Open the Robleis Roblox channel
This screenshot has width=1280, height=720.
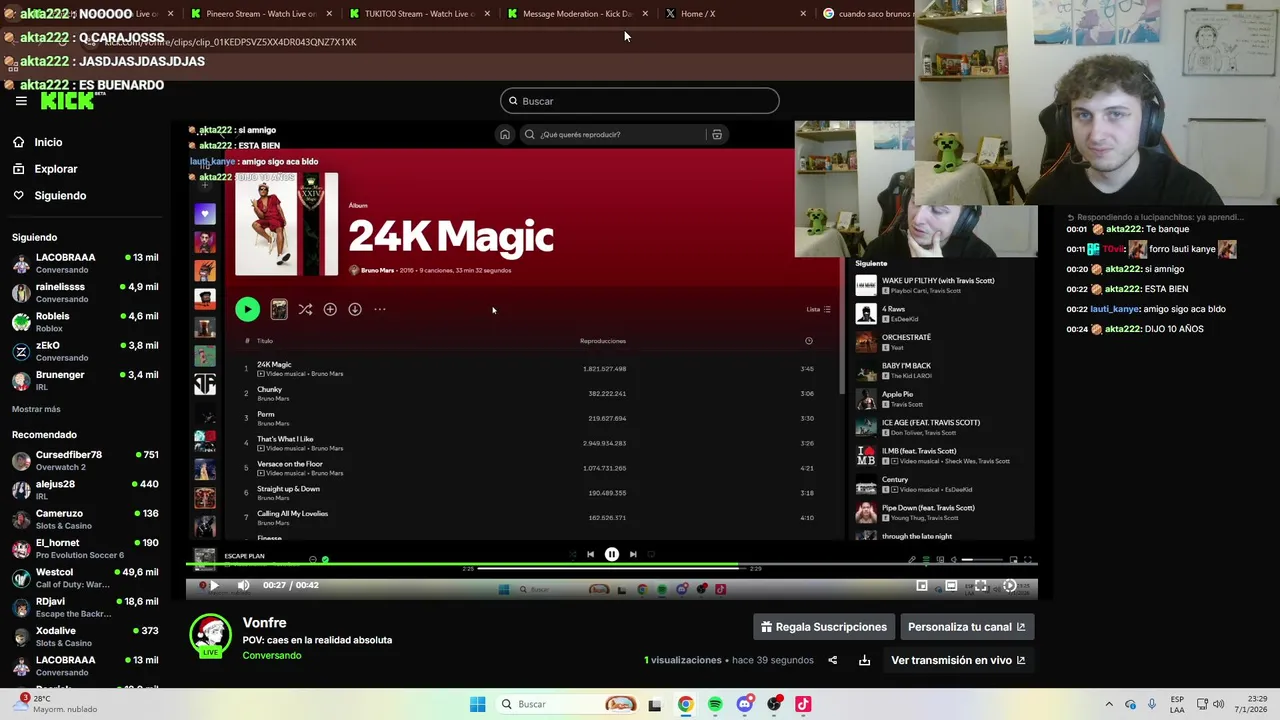click(85, 322)
